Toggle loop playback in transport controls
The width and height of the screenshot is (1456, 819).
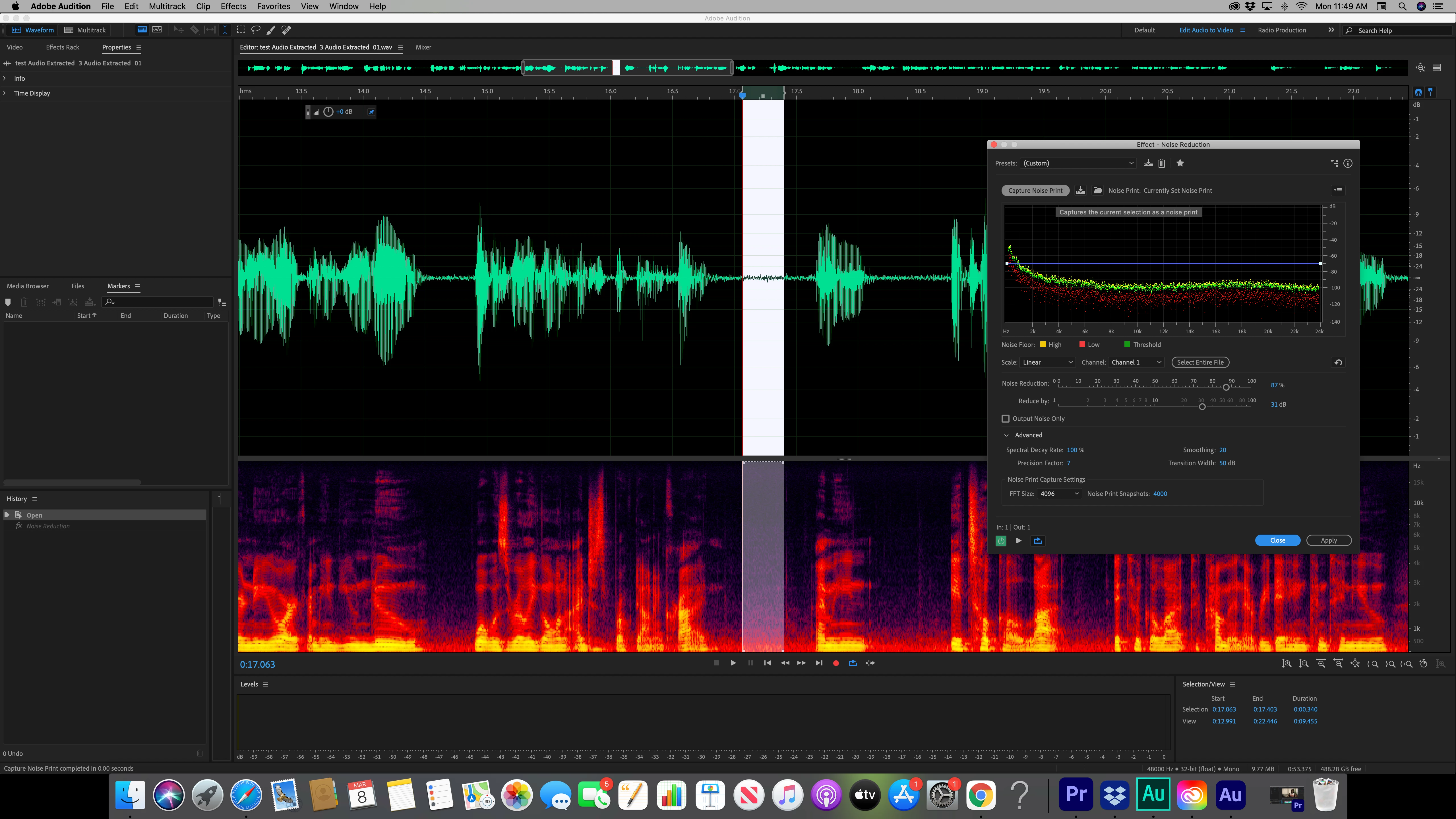pos(853,663)
